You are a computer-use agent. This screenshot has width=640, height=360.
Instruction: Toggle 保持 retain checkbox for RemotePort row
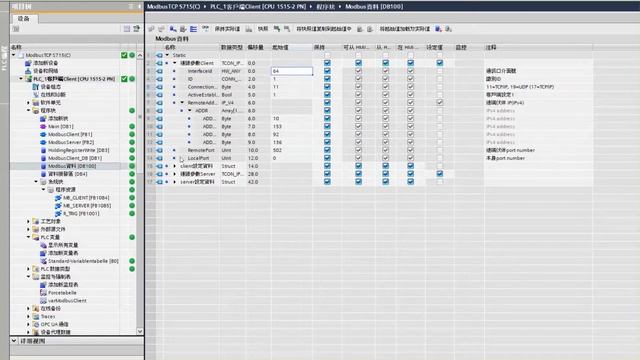[327, 150]
